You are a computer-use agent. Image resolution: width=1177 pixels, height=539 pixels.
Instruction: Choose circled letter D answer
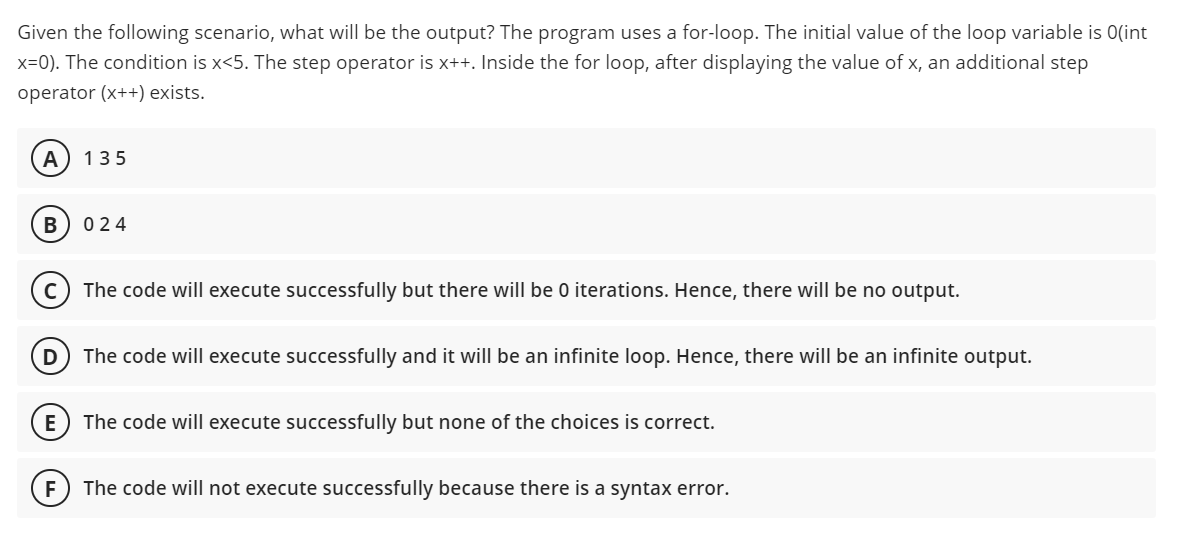[x=50, y=357]
